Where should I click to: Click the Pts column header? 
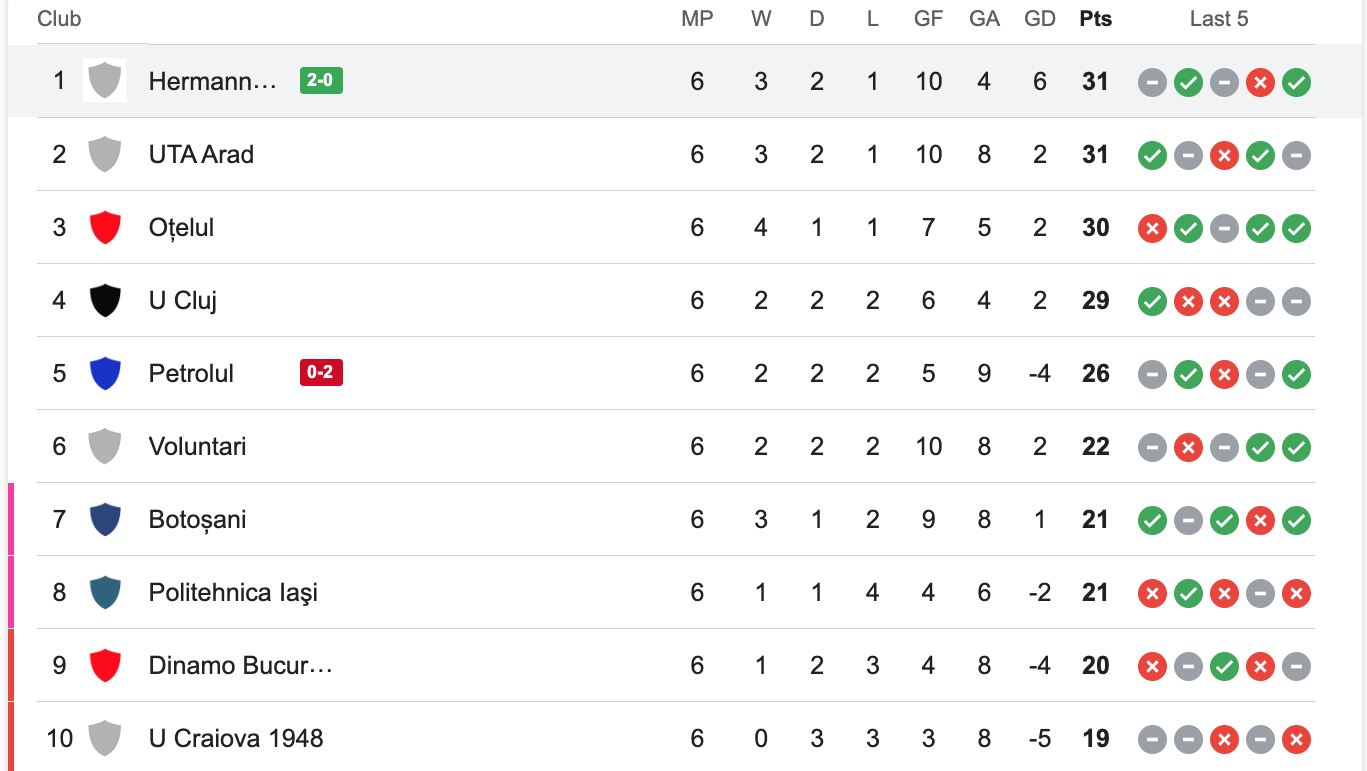1096,19
